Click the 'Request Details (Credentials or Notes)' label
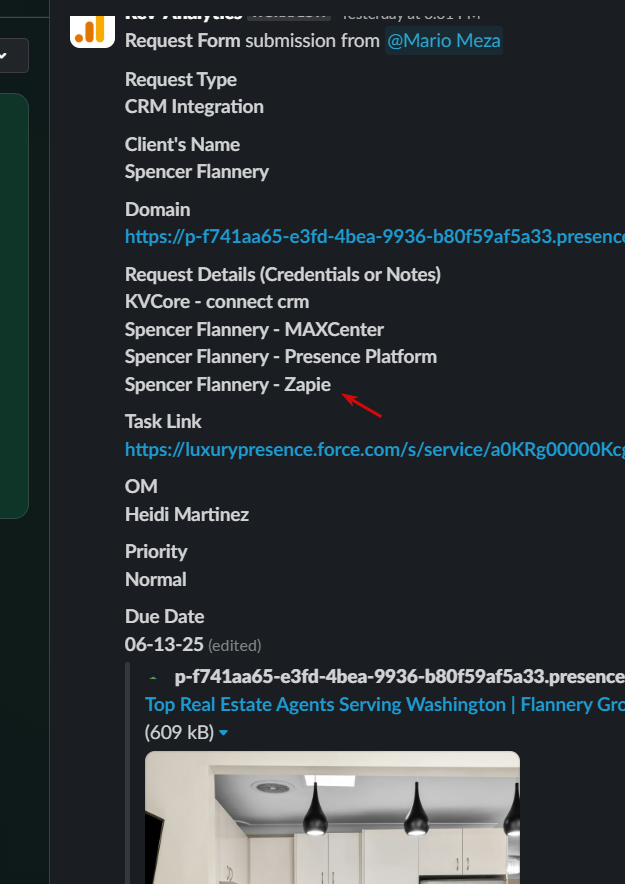The image size is (625, 884). pos(283,275)
